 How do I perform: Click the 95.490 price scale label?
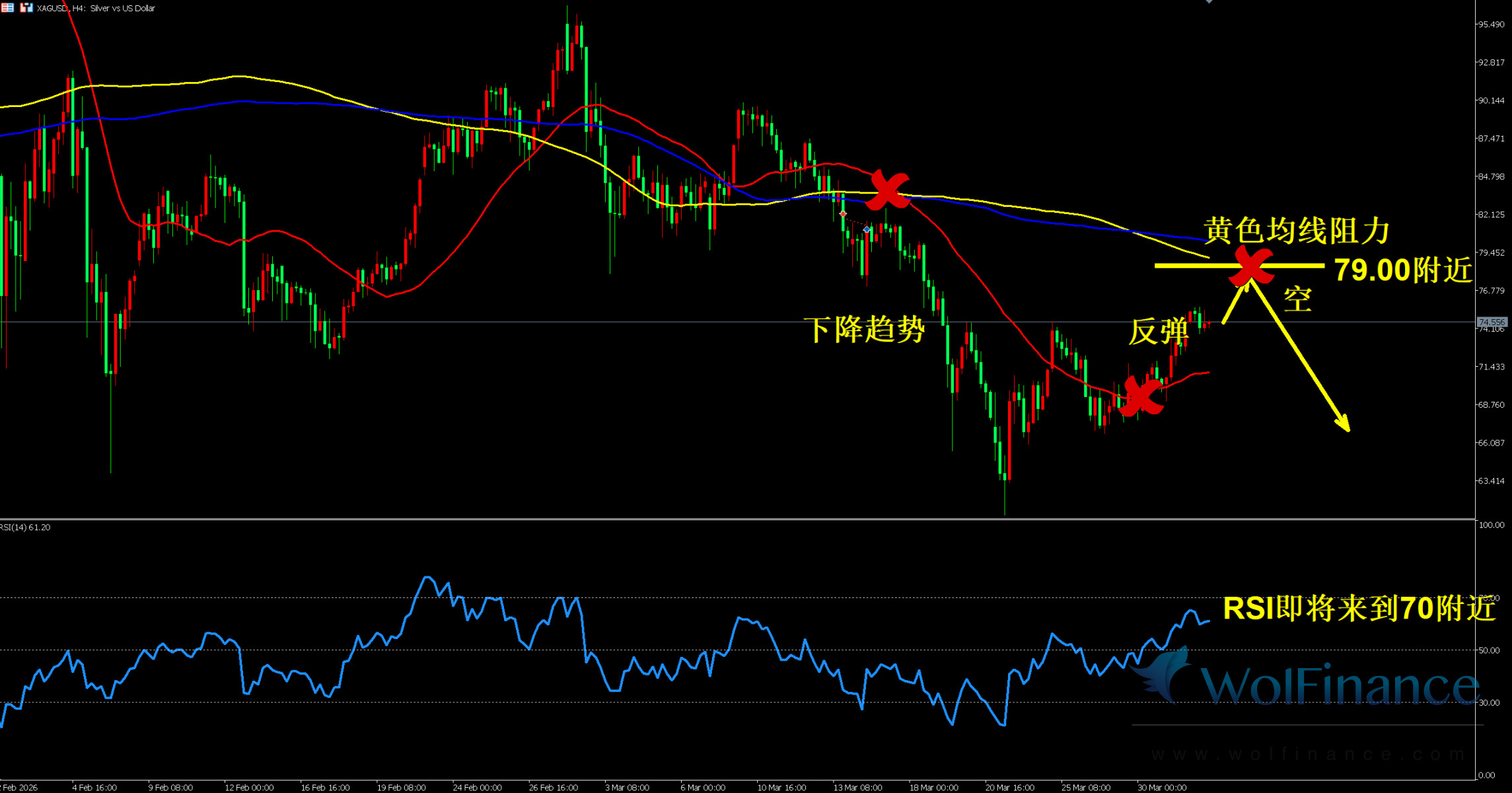click(1492, 24)
